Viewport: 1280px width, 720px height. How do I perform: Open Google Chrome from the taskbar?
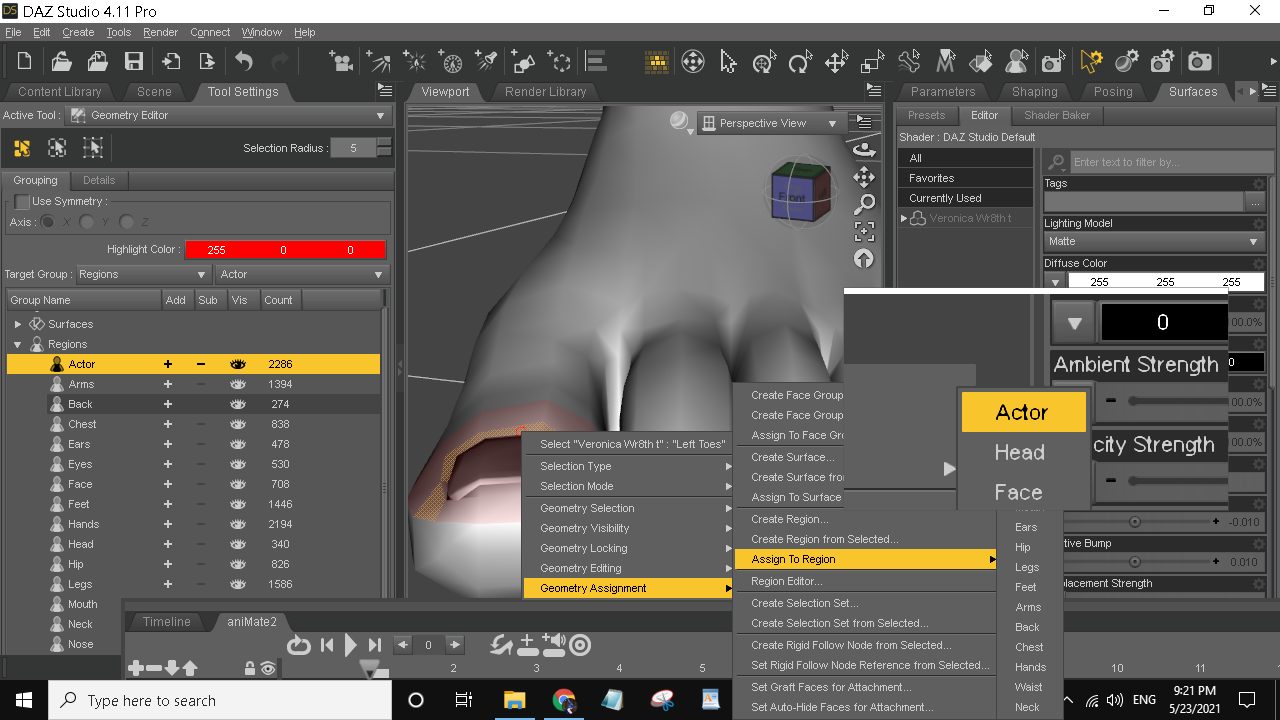click(564, 700)
